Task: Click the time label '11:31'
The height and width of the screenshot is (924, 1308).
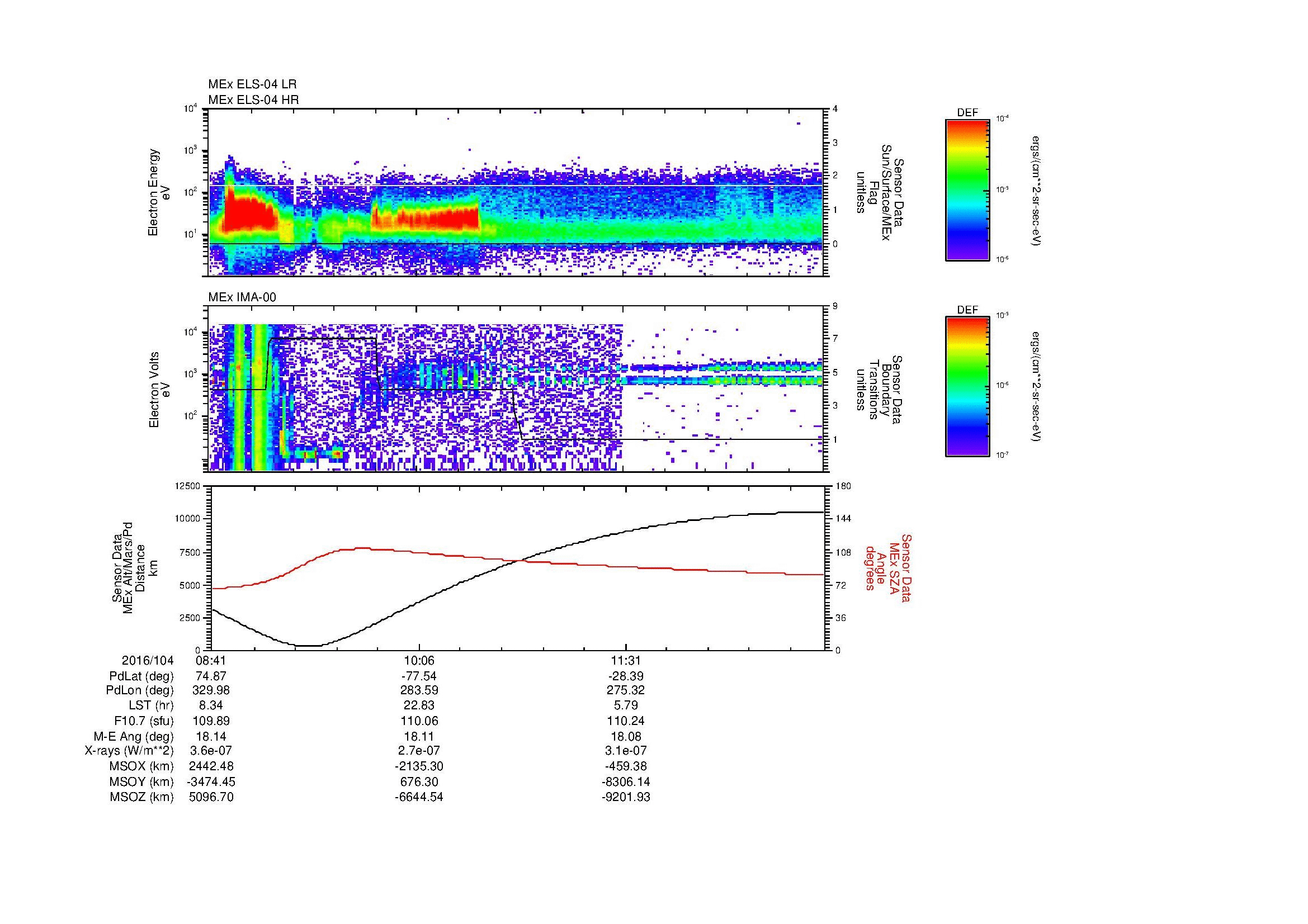Action: pos(626,661)
